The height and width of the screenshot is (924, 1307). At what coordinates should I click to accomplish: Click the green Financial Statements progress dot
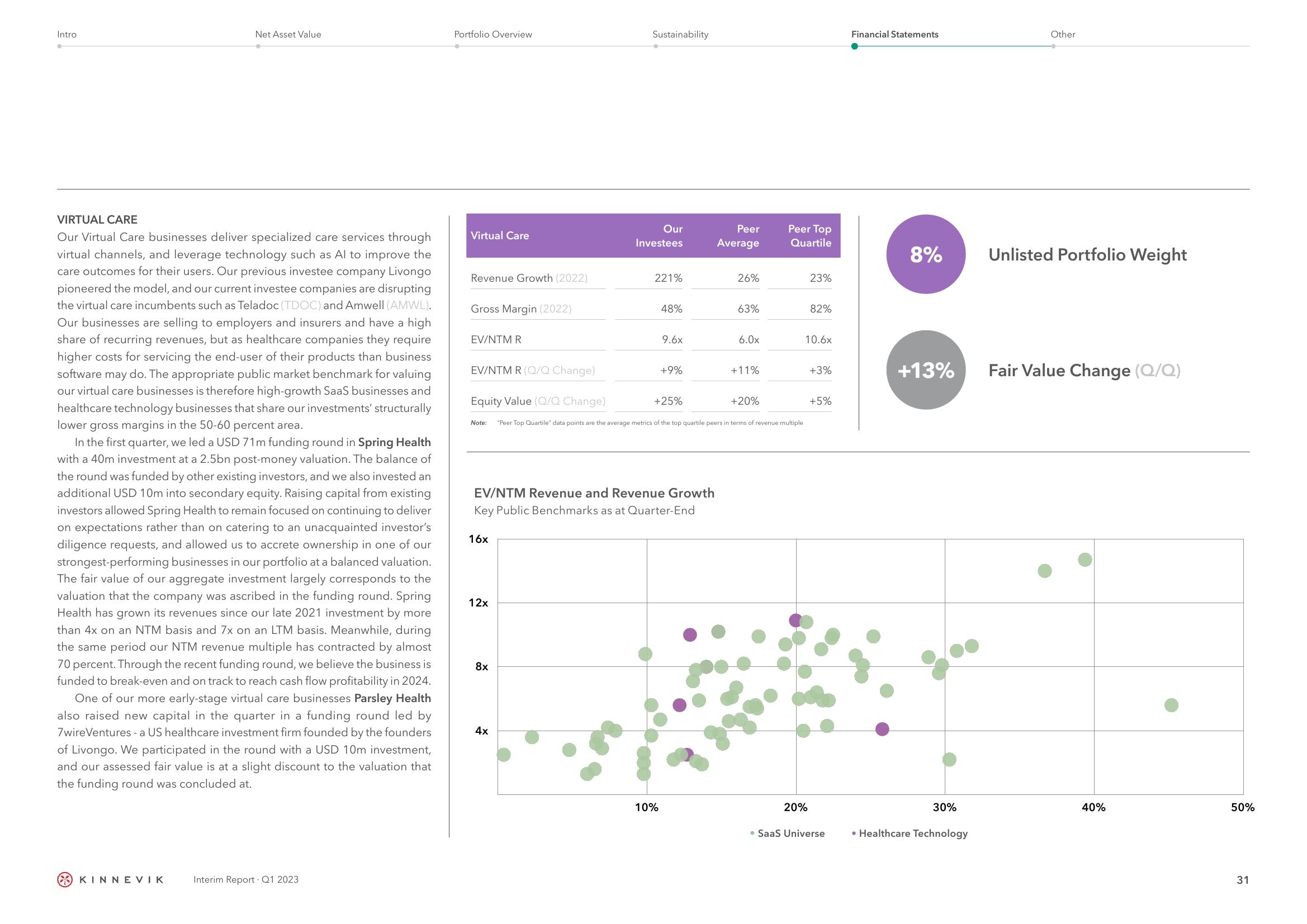(x=854, y=46)
